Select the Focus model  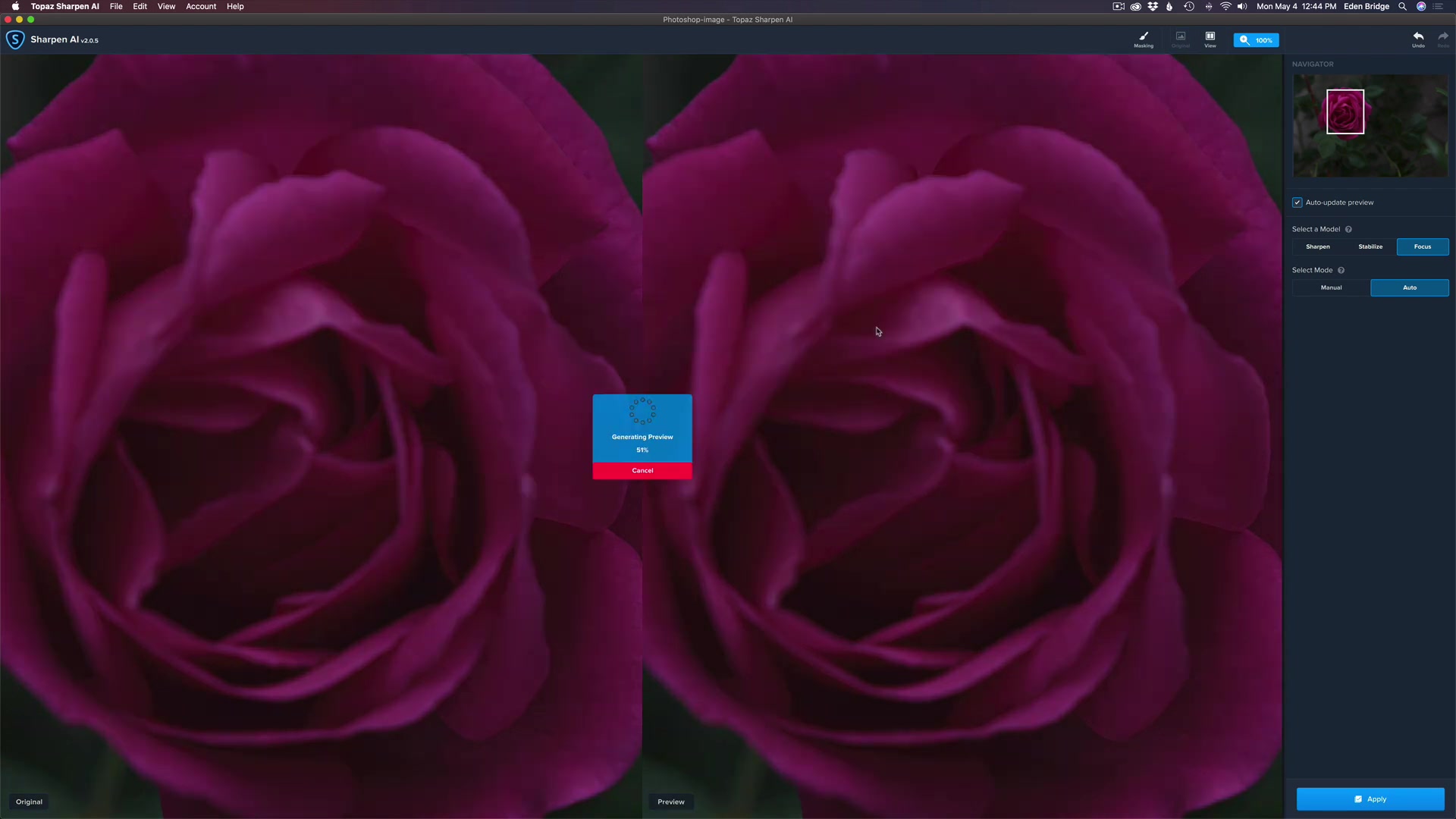pyautogui.click(x=1423, y=246)
